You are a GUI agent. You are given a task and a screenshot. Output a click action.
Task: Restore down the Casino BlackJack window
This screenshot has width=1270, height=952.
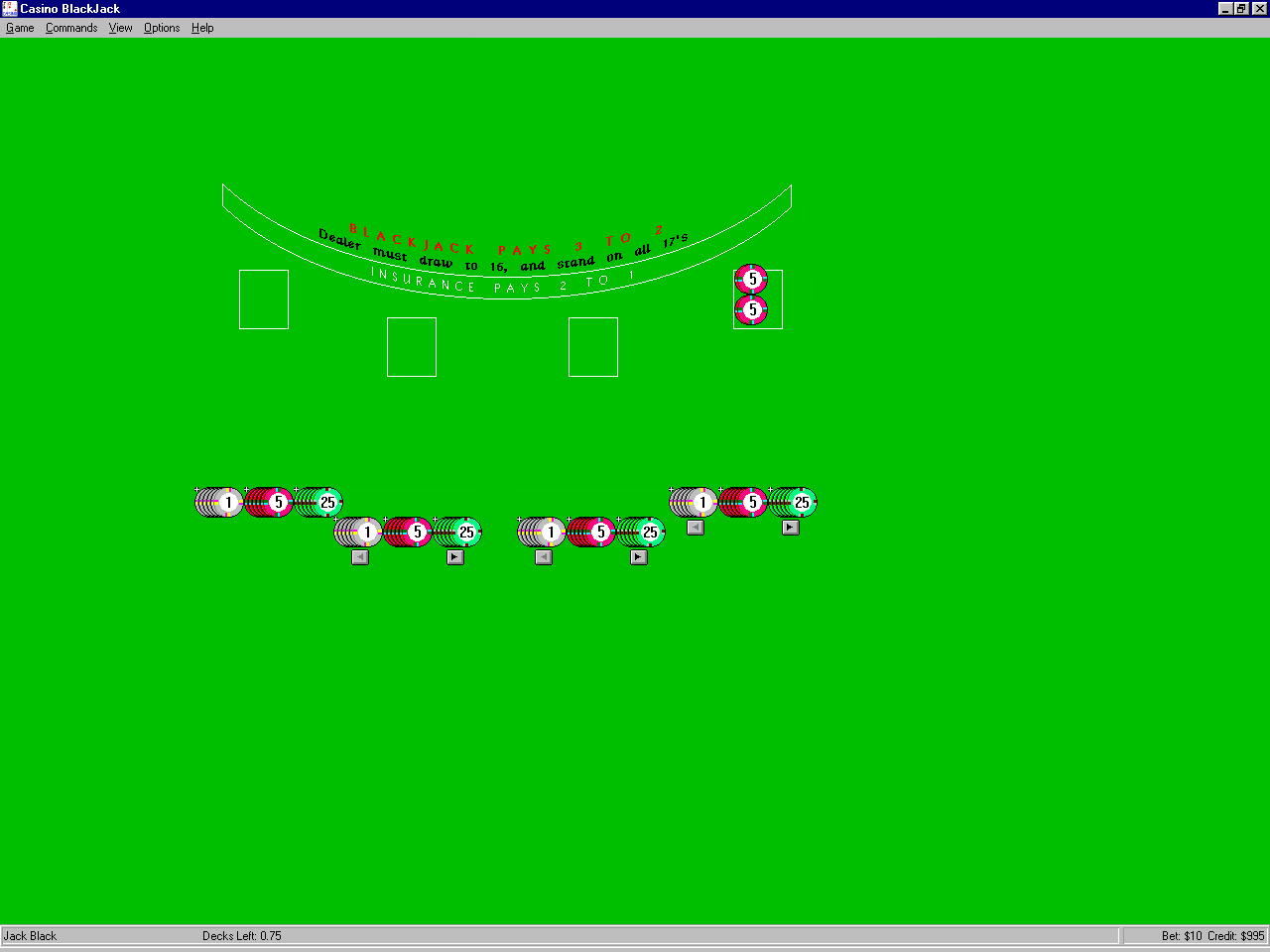(x=1241, y=9)
